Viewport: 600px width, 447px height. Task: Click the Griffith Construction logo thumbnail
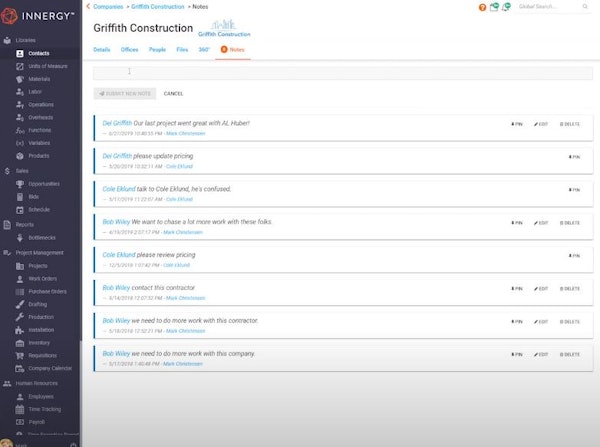(x=224, y=28)
